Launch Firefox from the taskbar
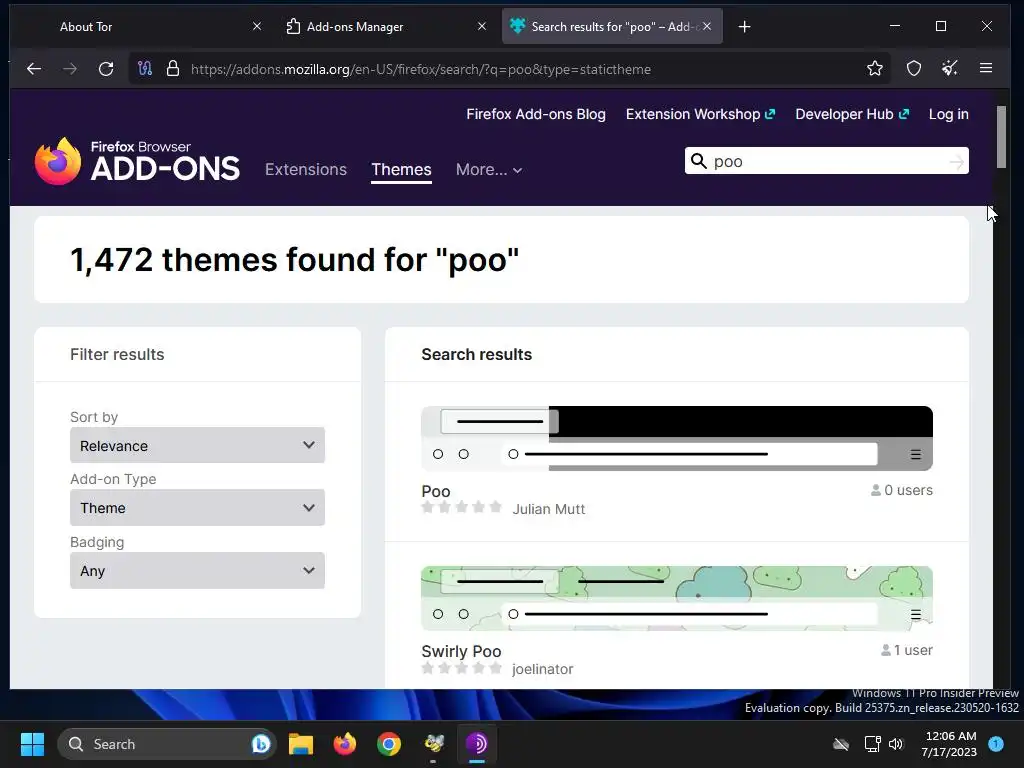 click(x=345, y=744)
